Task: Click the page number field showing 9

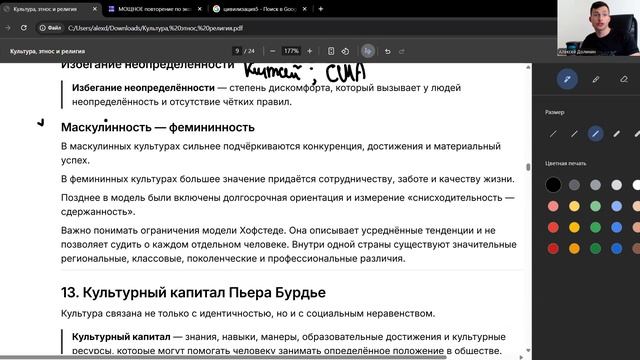Action: click(x=237, y=51)
